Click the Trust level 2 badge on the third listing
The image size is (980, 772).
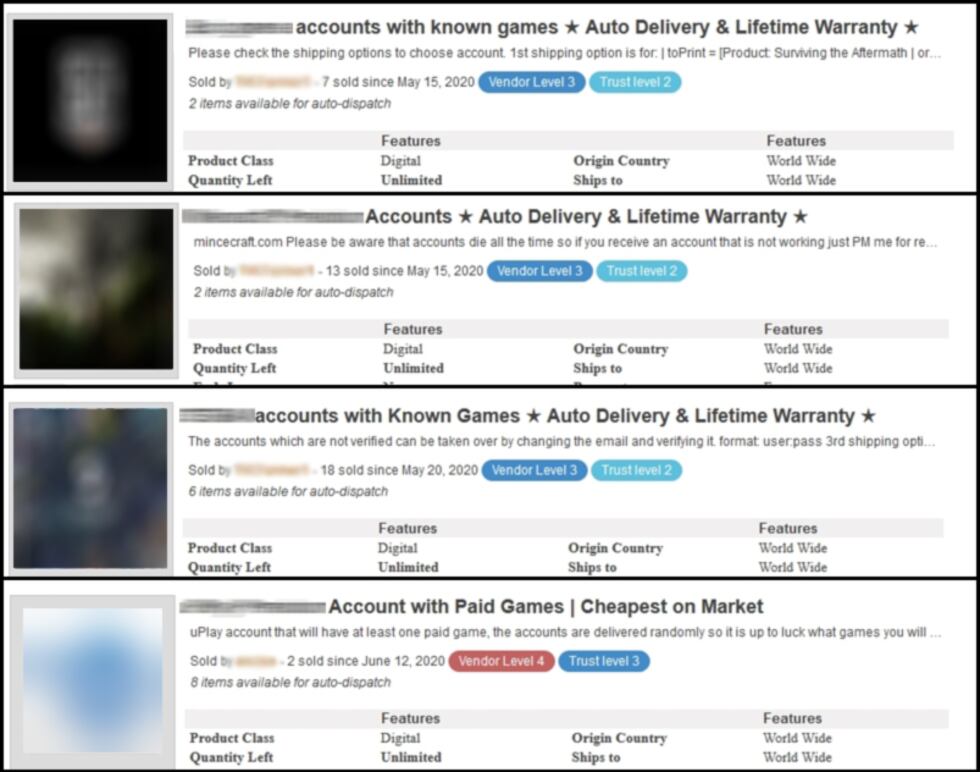tap(636, 470)
